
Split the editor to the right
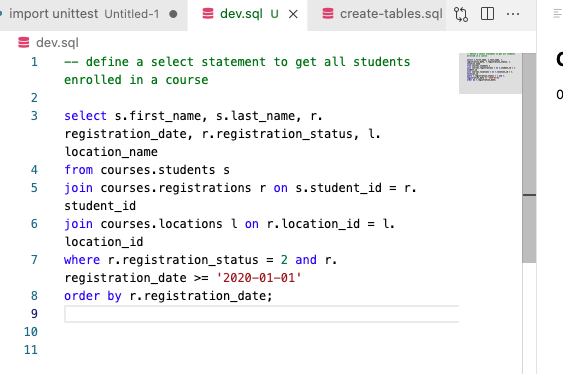487,14
